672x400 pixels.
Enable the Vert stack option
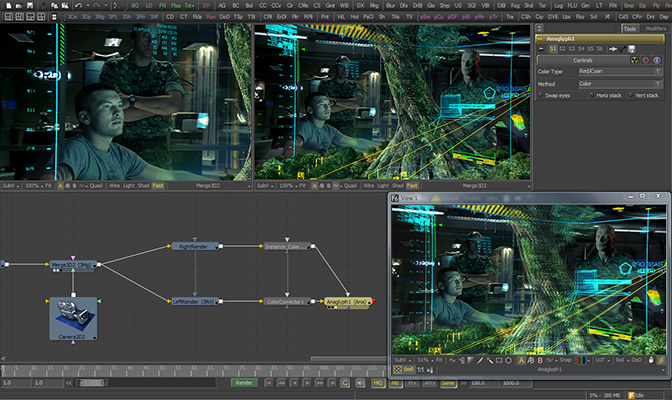634,95
